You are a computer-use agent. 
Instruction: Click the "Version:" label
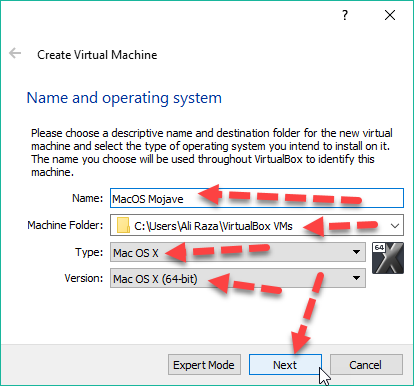coord(84,278)
